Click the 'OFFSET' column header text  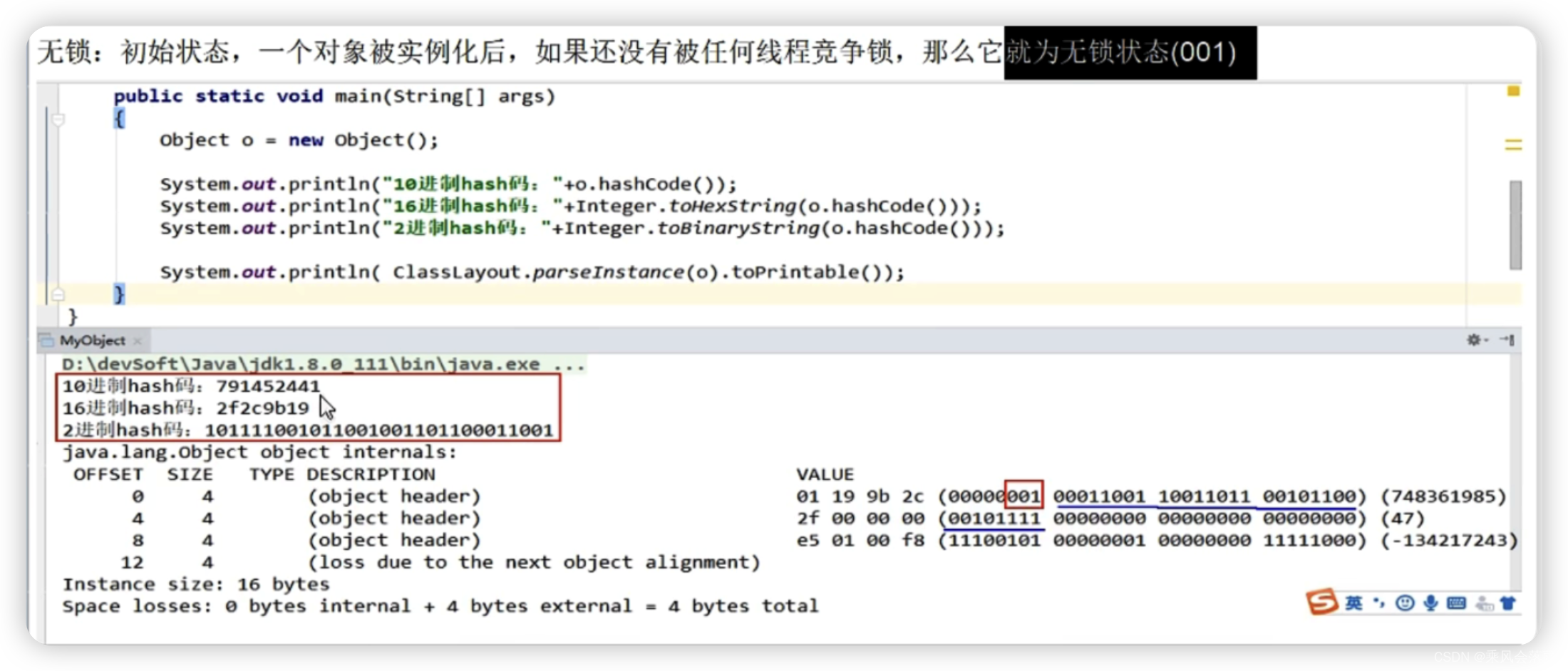108,474
